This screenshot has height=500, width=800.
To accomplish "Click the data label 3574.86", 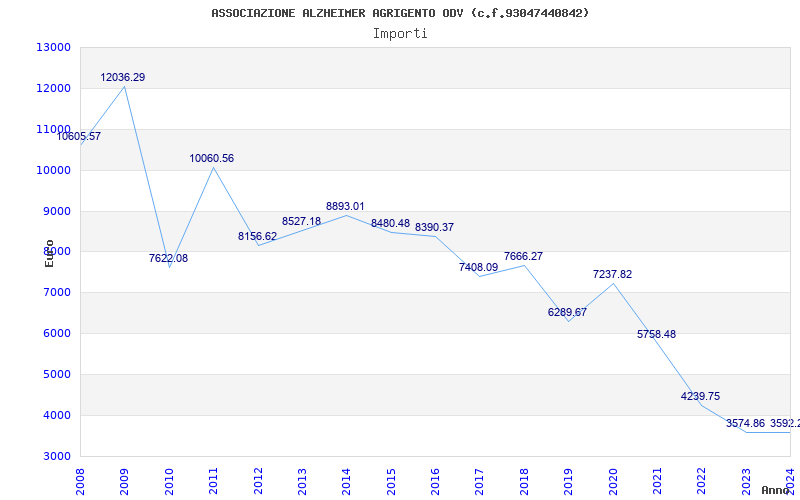I will pyautogui.click(x=745, y=423).
